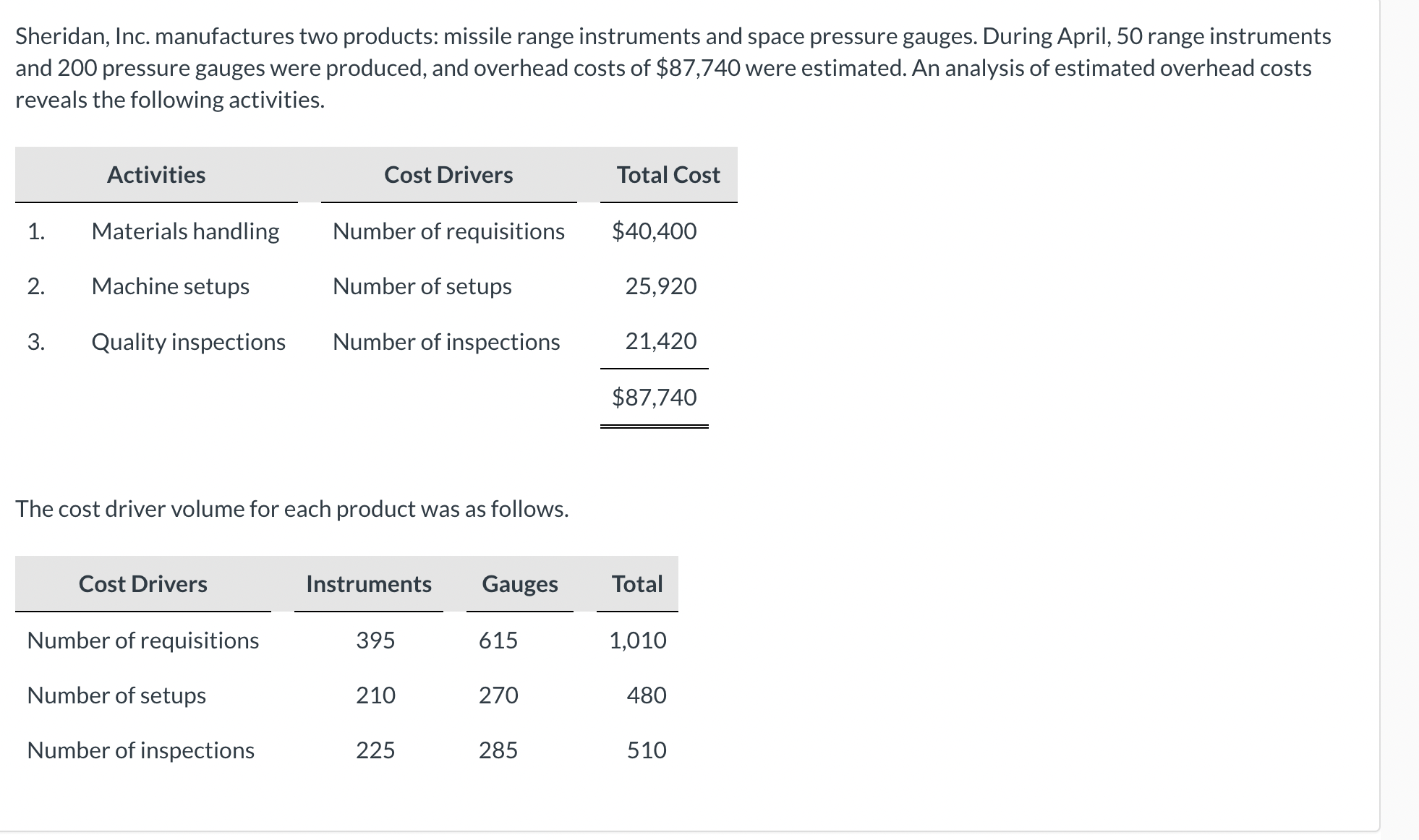This screenshot has width=1419, height=840.
Task: Click the 21,420 inspections cost
Action: click(660, 341)
